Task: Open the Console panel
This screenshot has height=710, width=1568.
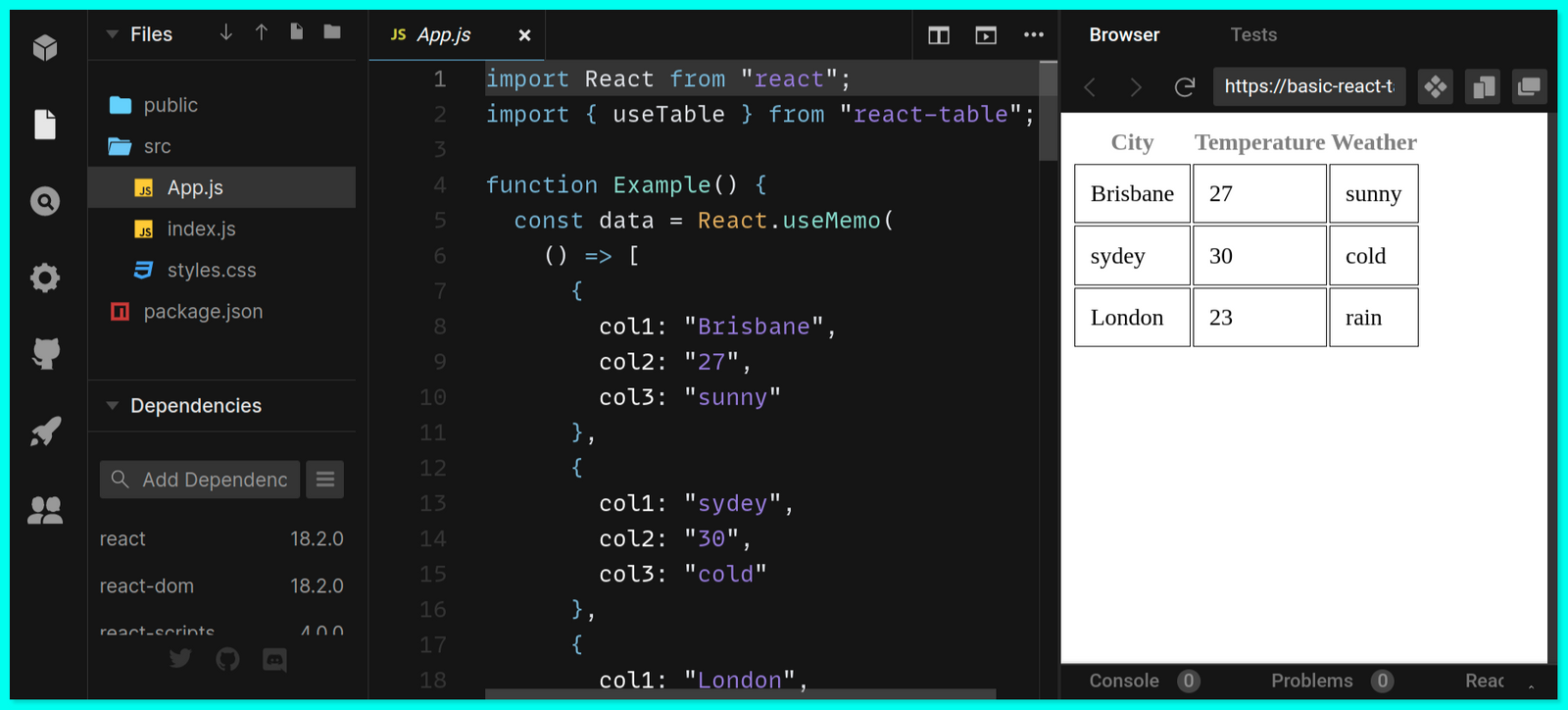Action: (1124, 681)
